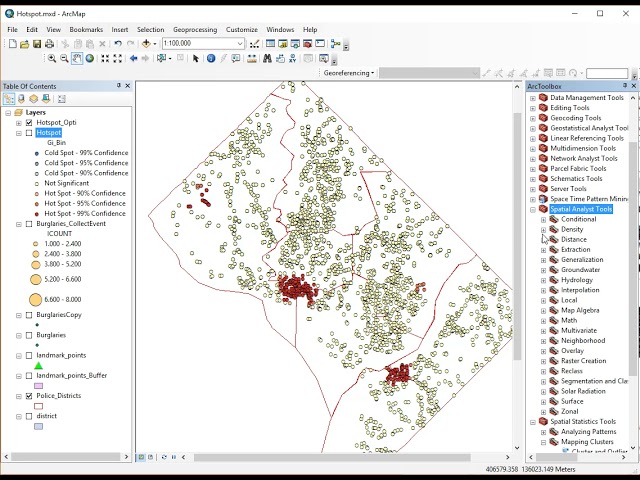Expand the Density toolset
Viewport: 640px width, 480px height.
[x=543, y=230]
